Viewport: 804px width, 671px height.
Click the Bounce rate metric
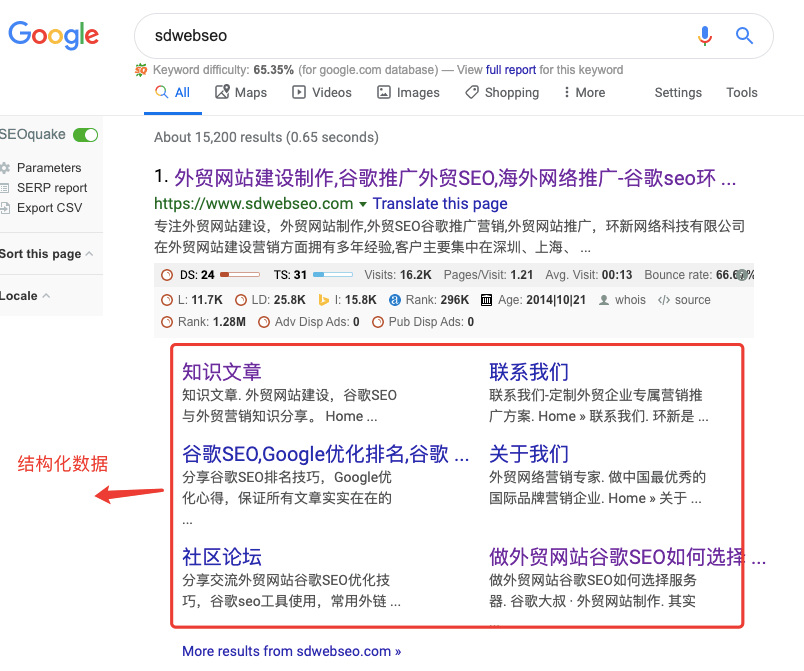tap(699, 275)
